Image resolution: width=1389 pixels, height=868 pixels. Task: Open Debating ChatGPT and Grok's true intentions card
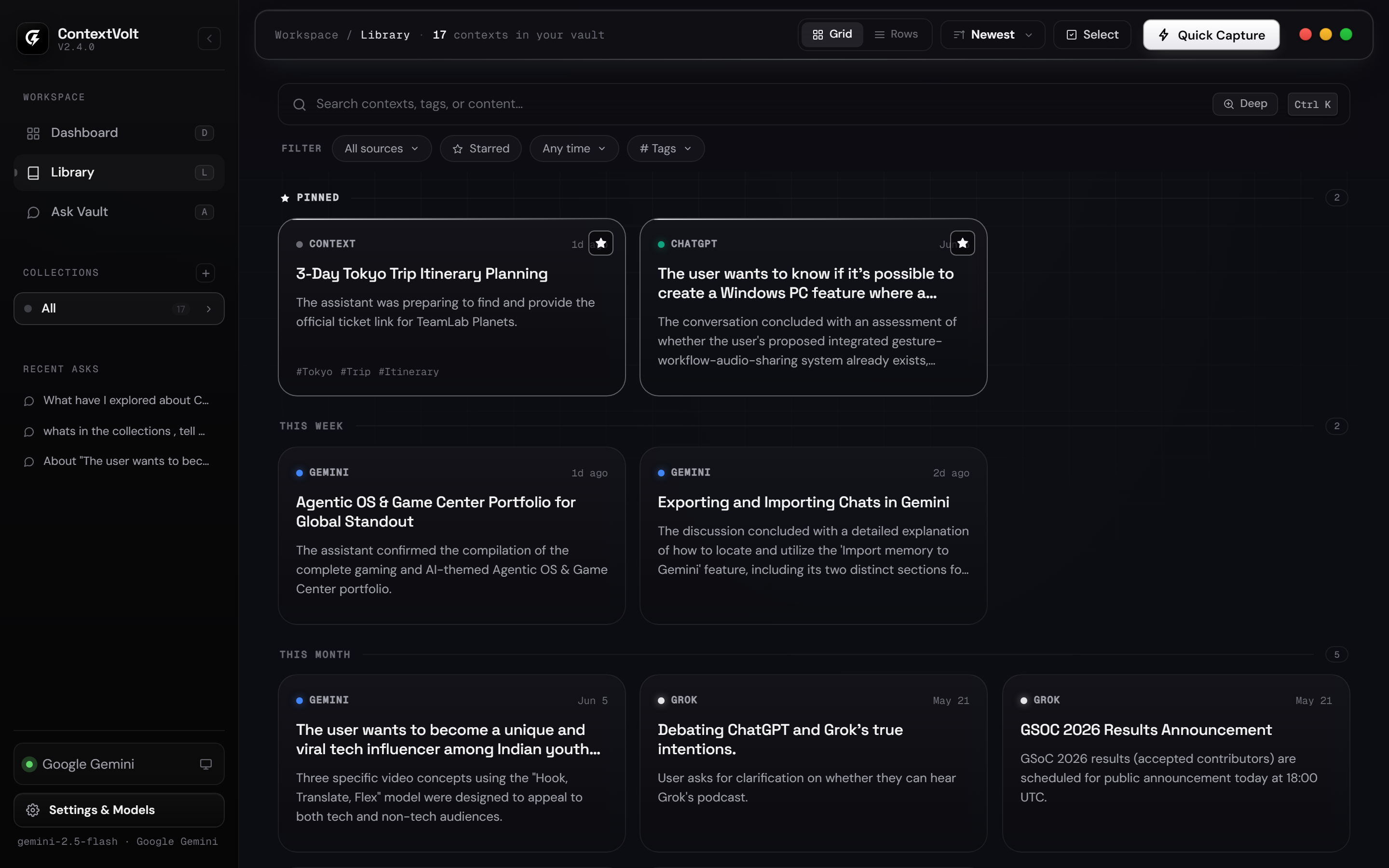[813, 763]
